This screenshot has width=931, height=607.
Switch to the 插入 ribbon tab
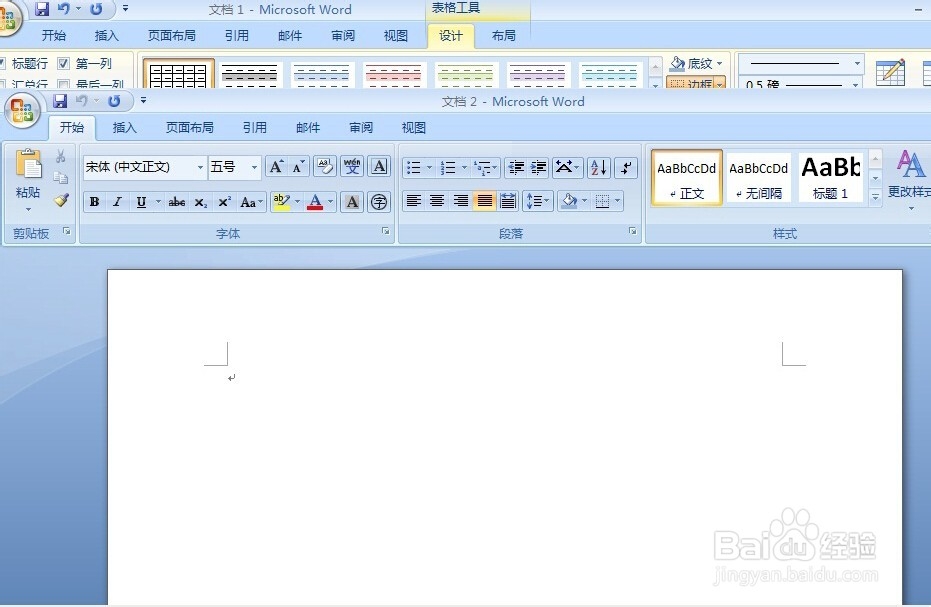(x=124, y=127)
